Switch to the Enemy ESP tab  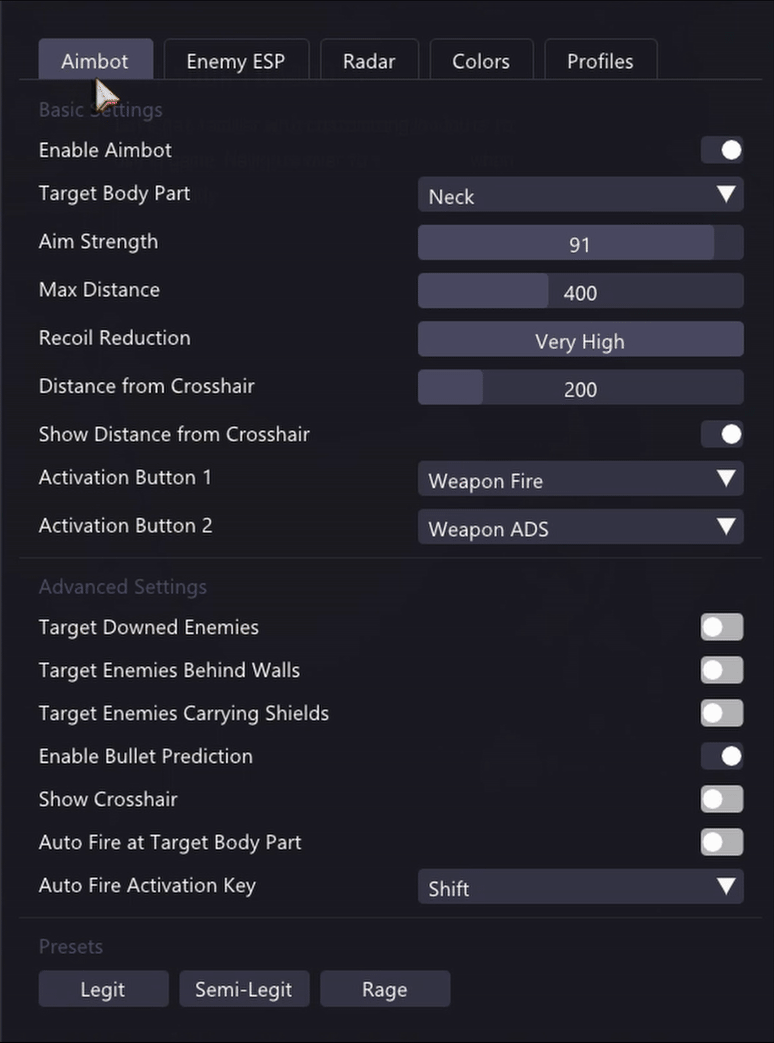[x=236, y=60]
